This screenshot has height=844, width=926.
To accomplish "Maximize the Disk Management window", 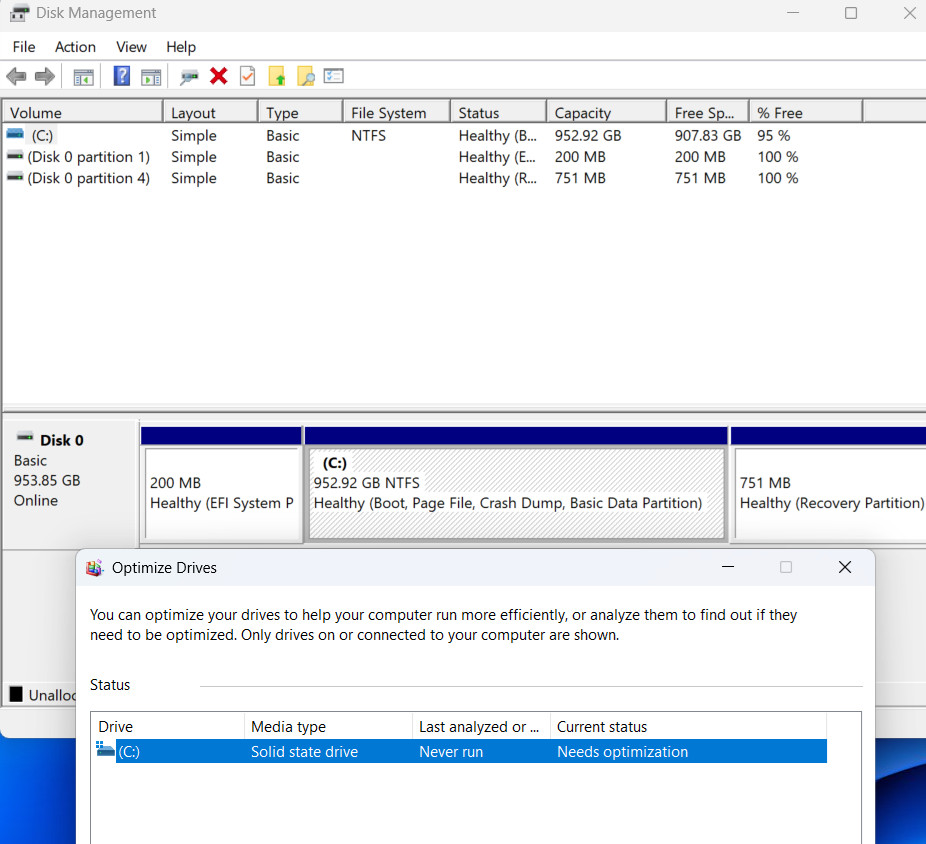I will click(851, 13).
